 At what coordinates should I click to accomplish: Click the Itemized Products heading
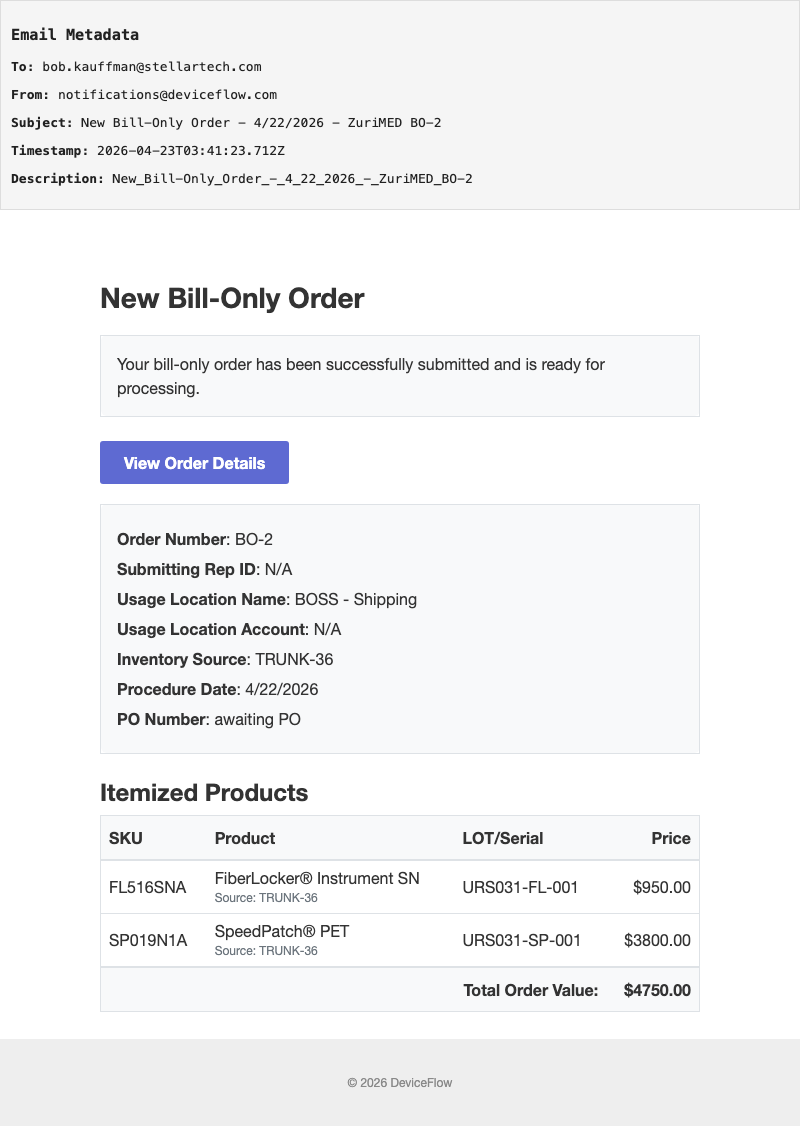pos(204,793)
